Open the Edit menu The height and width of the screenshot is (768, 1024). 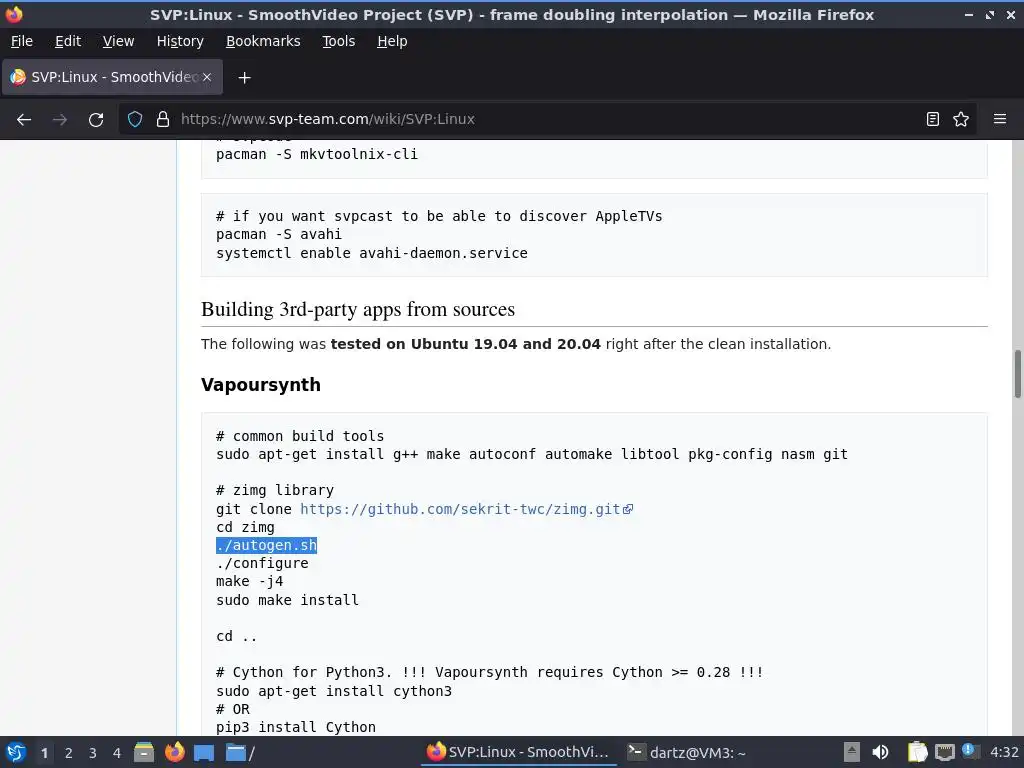pyautogui.click(x=68, y=41)
